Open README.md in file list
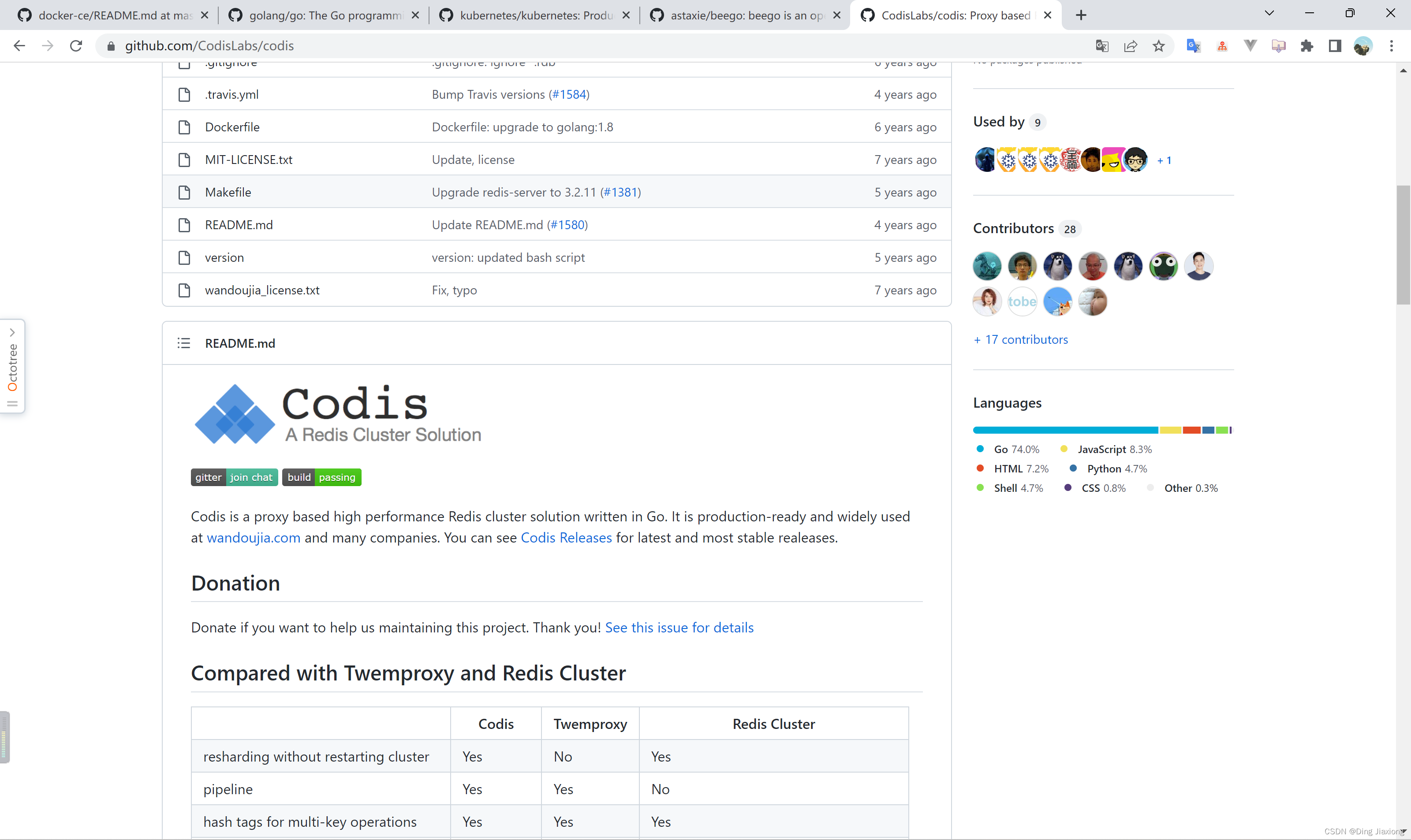This screenshot has width=1411, height=840. [239, 225]
